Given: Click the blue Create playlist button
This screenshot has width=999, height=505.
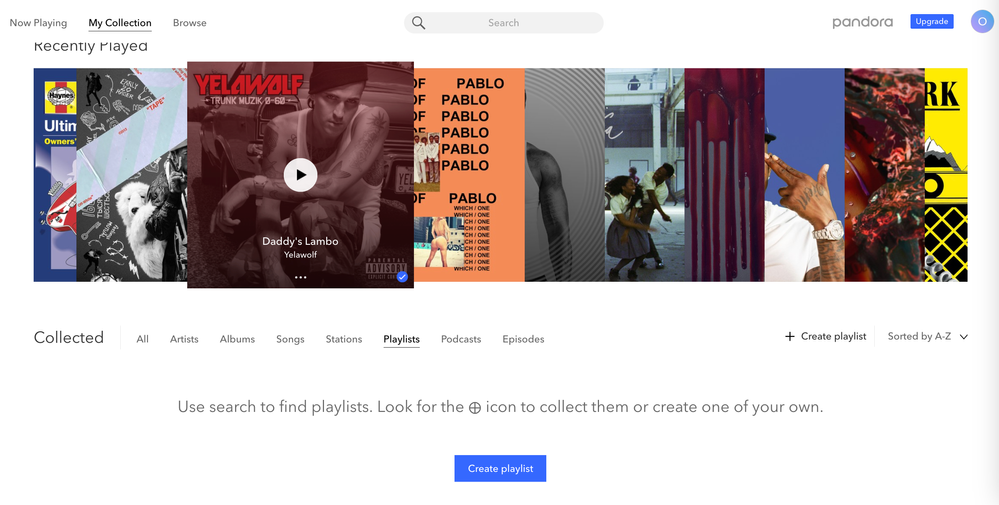Looking at the screenshot, I should [500, 468].
